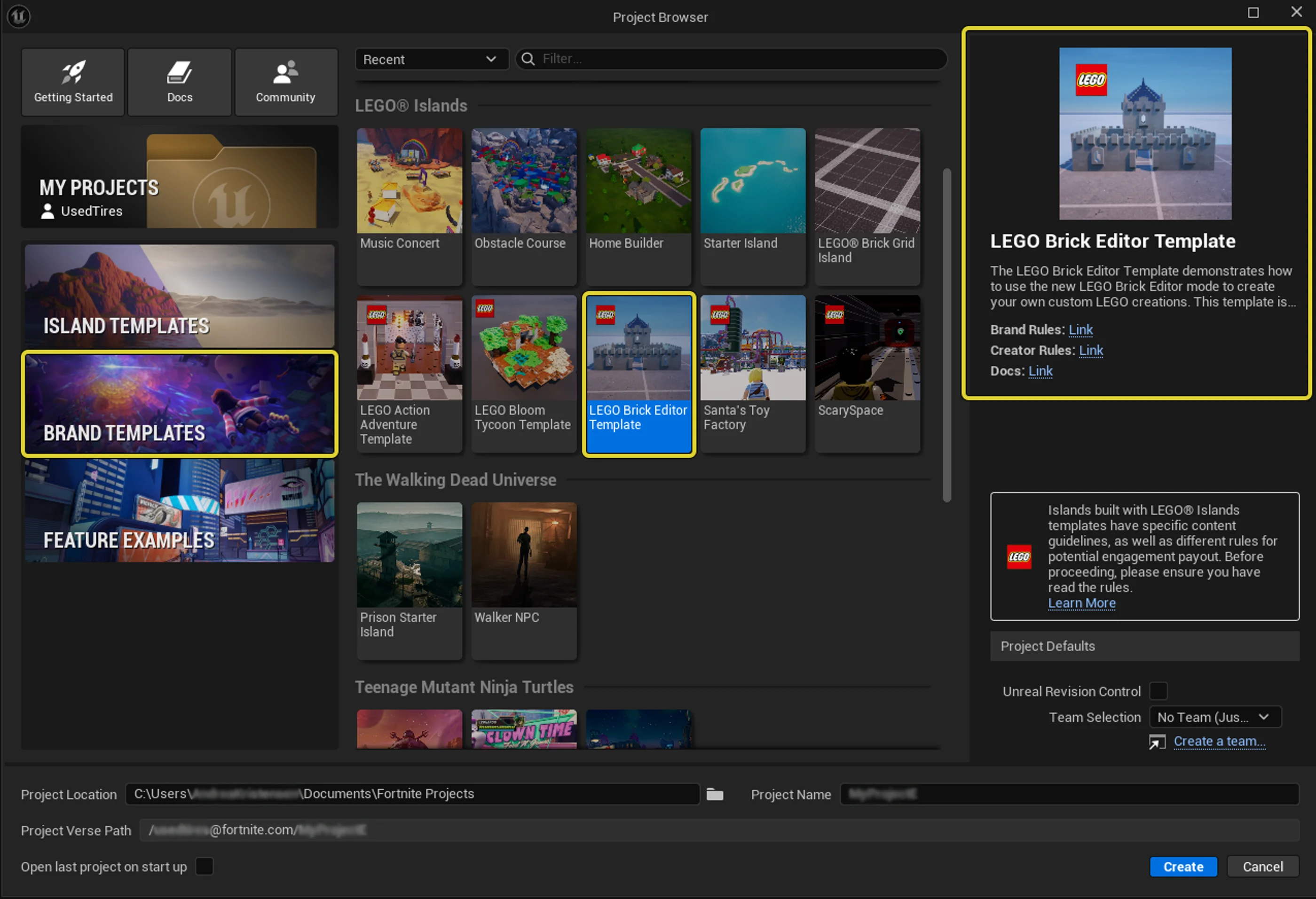1316x899 pixels.
Task: Click the Create a team link
Action: click(x=1219, y=742)
